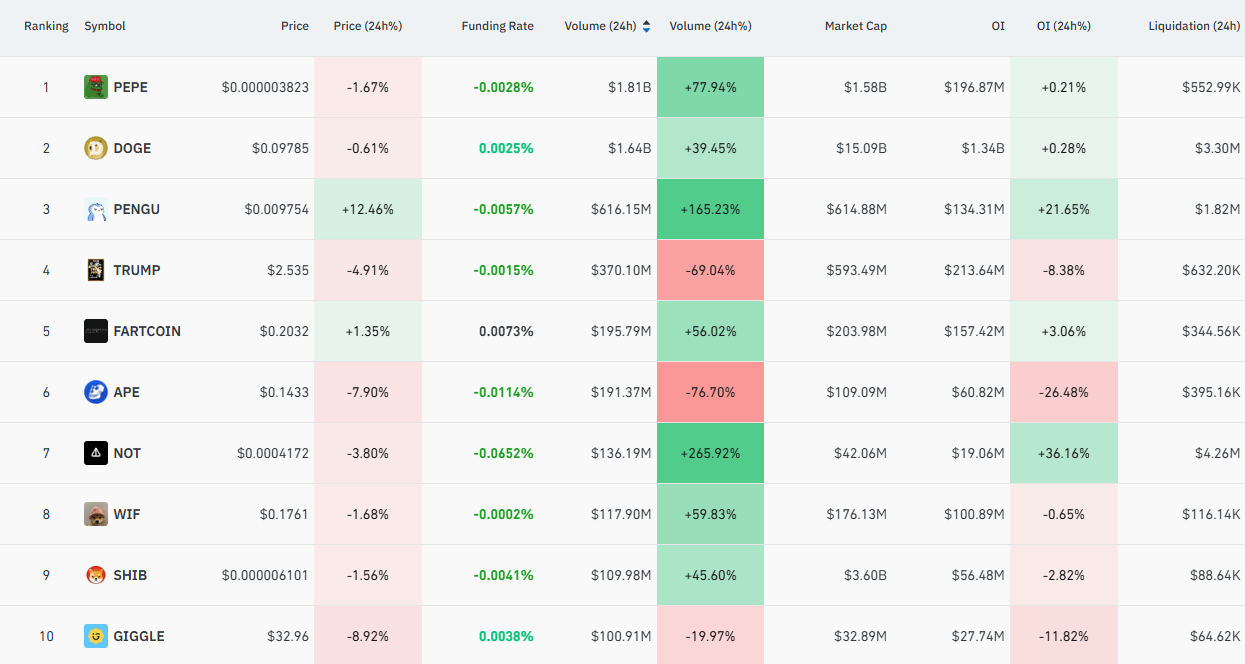Sort by the Market Cap column header
The image size is (1245, 664).
point(855,26)
